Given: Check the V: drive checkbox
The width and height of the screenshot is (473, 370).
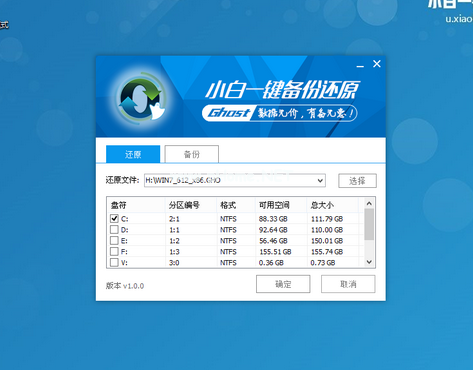Looking at the screenshot, I should click(114, 262).
